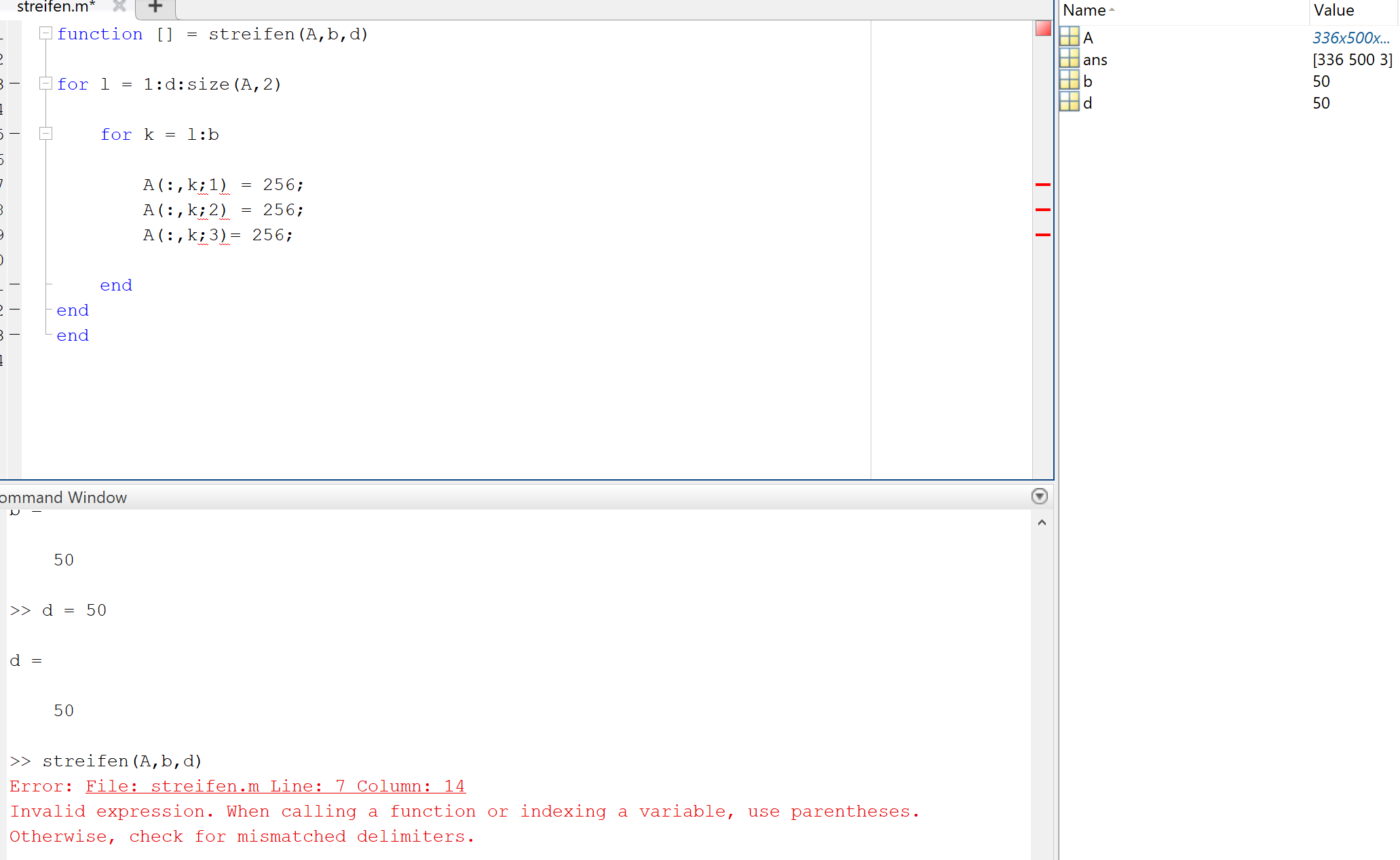Close the streifen.m editor tab

point(119,6)
